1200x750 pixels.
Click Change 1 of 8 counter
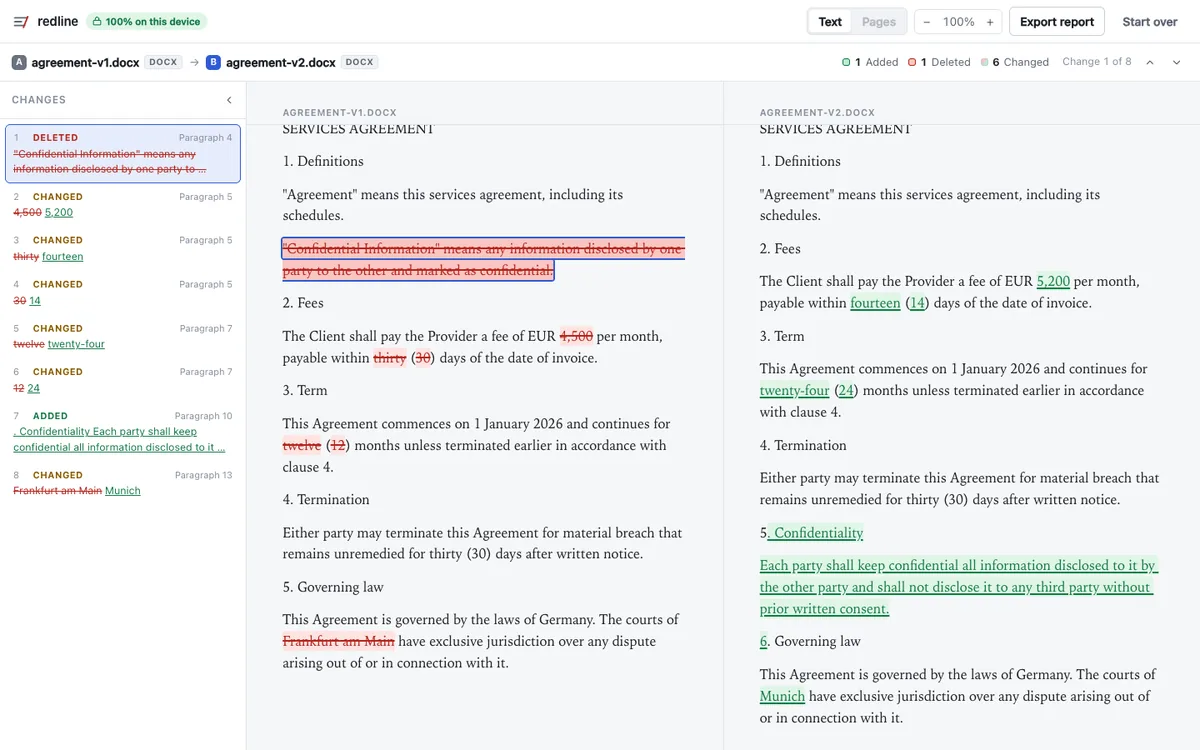tap(1096, 62)
